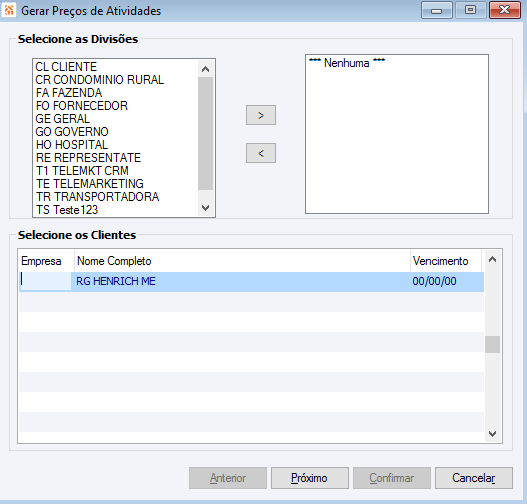
Task: Select GE GERAL division
Action: click(63, 119)
